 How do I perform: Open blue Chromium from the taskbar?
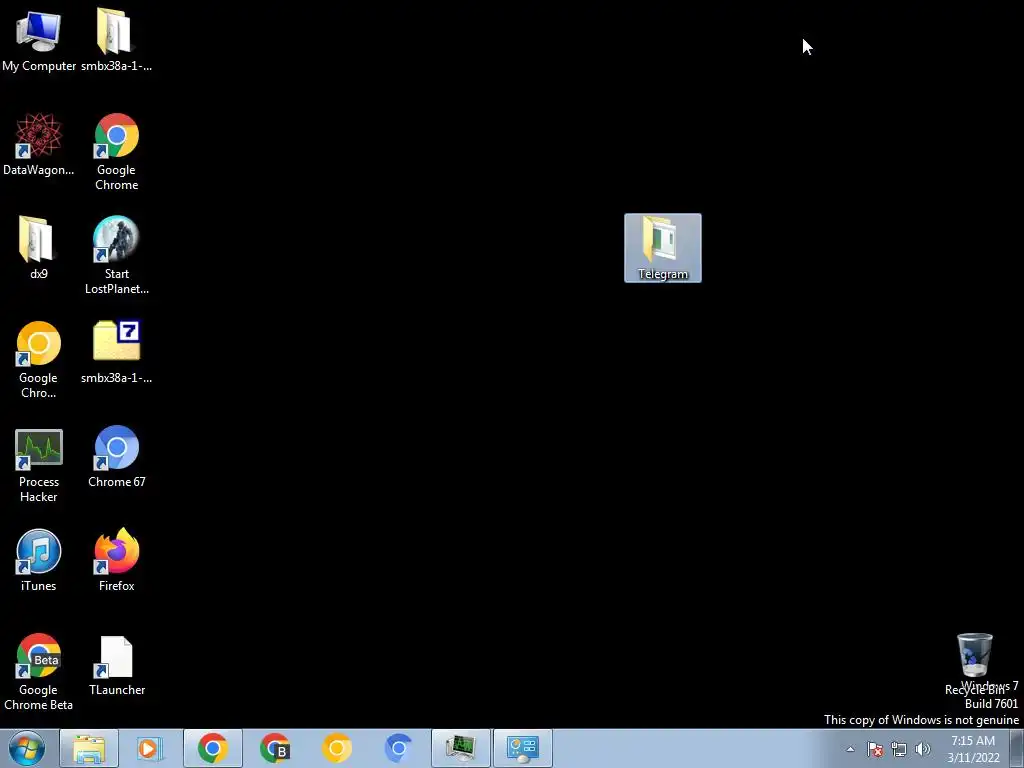398,748
